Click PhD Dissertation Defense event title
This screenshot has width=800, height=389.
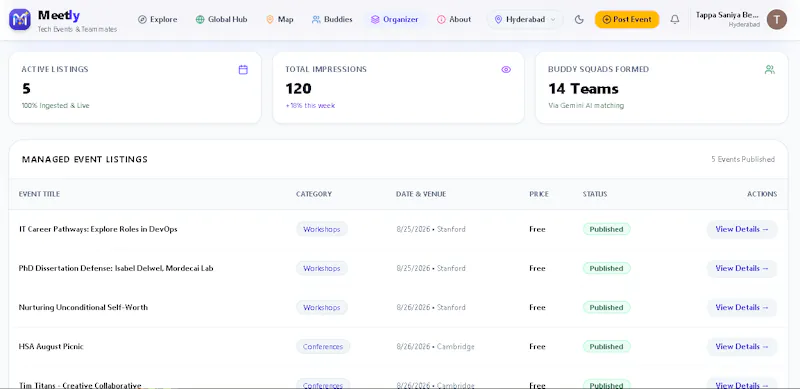tap(116, 268)
